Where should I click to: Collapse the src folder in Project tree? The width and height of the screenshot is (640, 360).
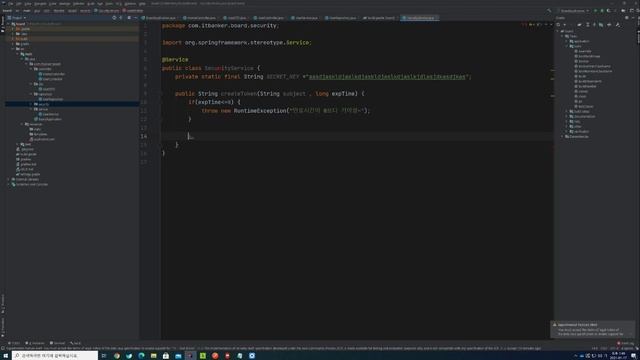click(x=13, y=49)
